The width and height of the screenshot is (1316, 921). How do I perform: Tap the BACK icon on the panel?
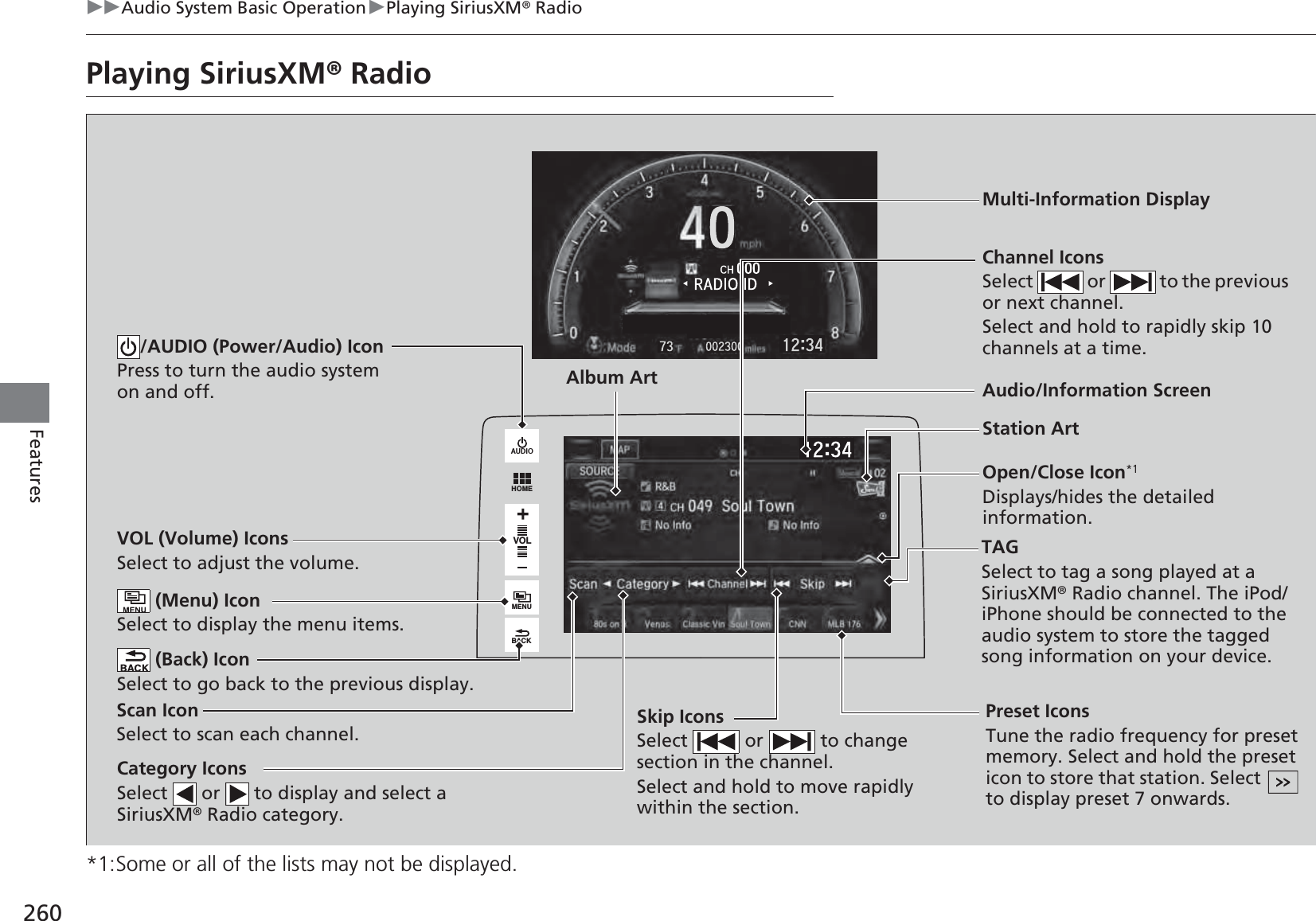coord(521,635)
